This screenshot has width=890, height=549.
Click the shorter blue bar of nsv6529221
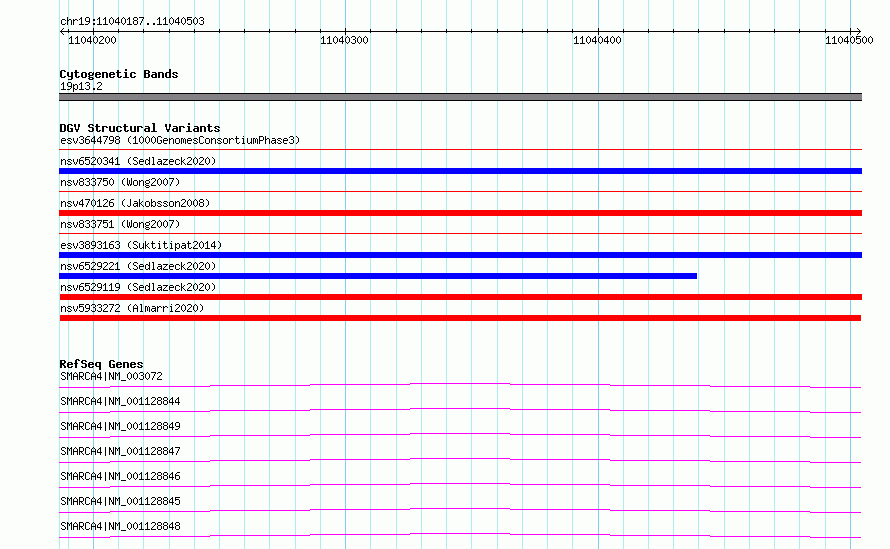[x=378, y=276]
